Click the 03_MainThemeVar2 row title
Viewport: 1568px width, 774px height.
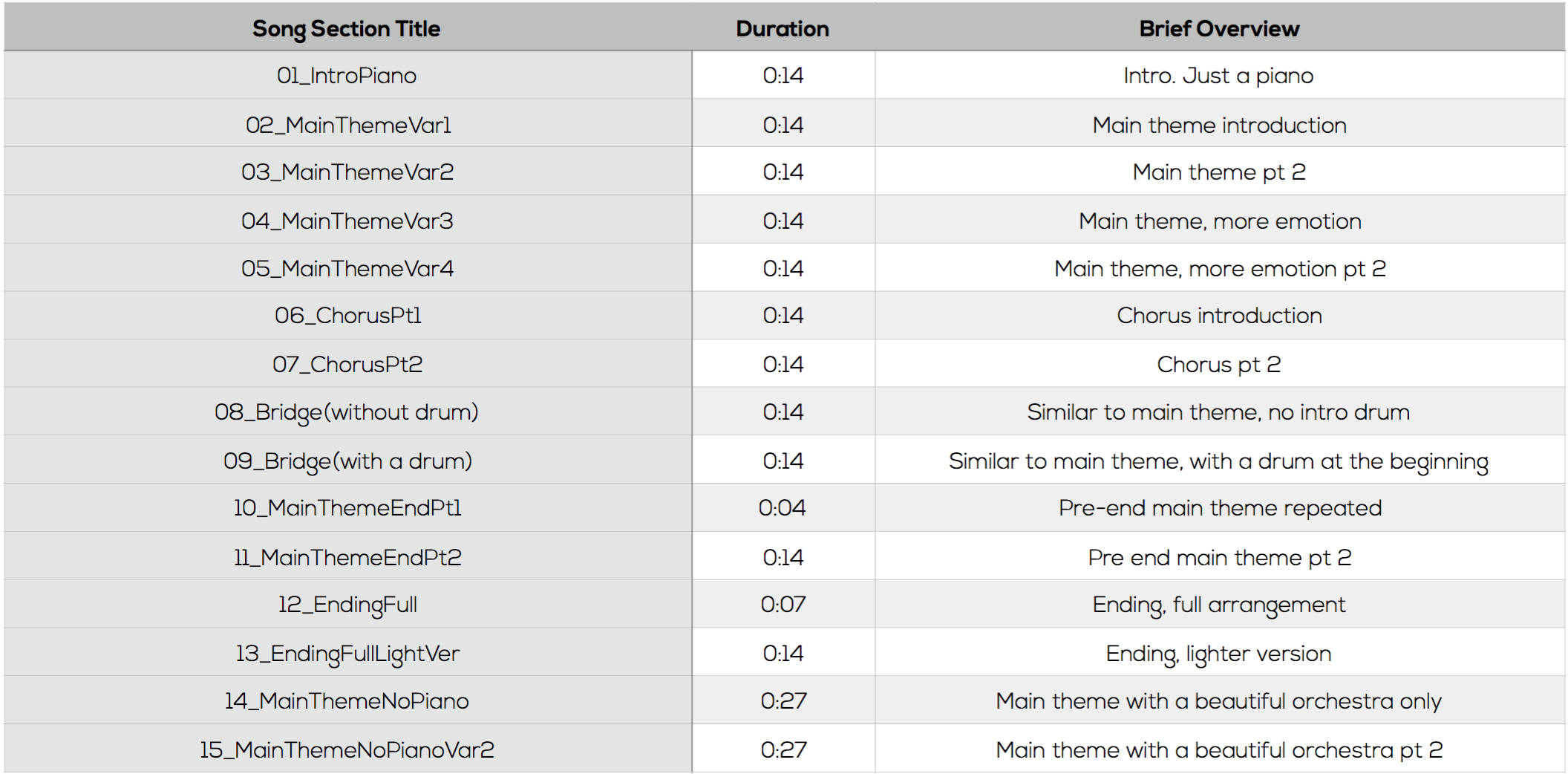click(347, 172)
